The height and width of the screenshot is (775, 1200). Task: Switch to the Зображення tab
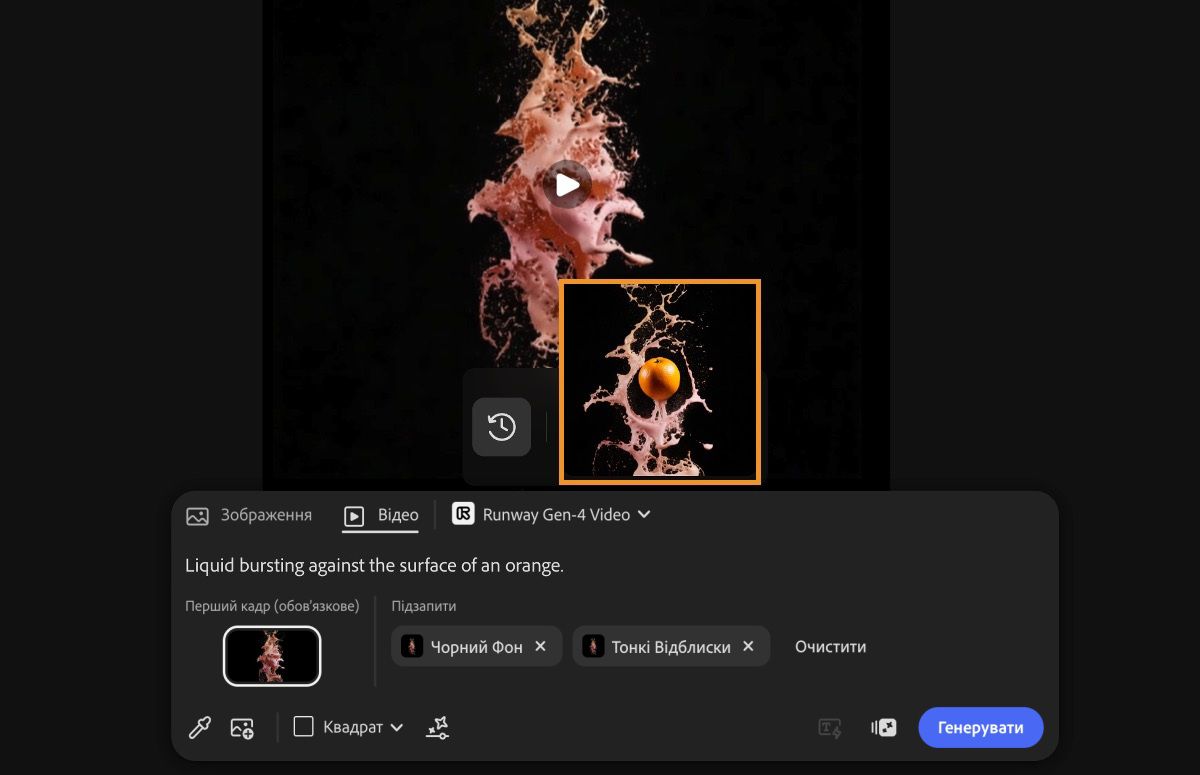pos(249,515)
